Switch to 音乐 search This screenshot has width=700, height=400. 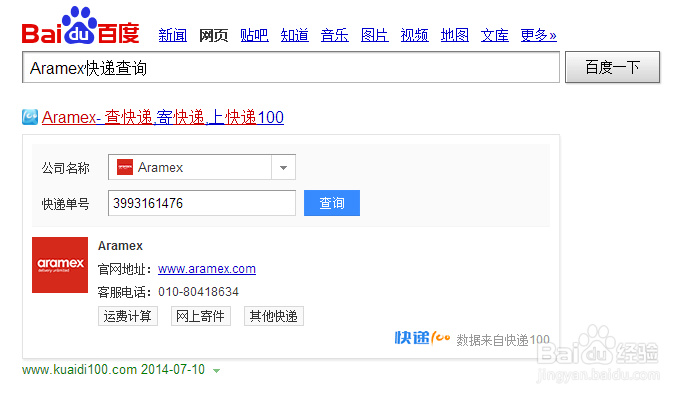pyautogui.click(x=334, y=35)
